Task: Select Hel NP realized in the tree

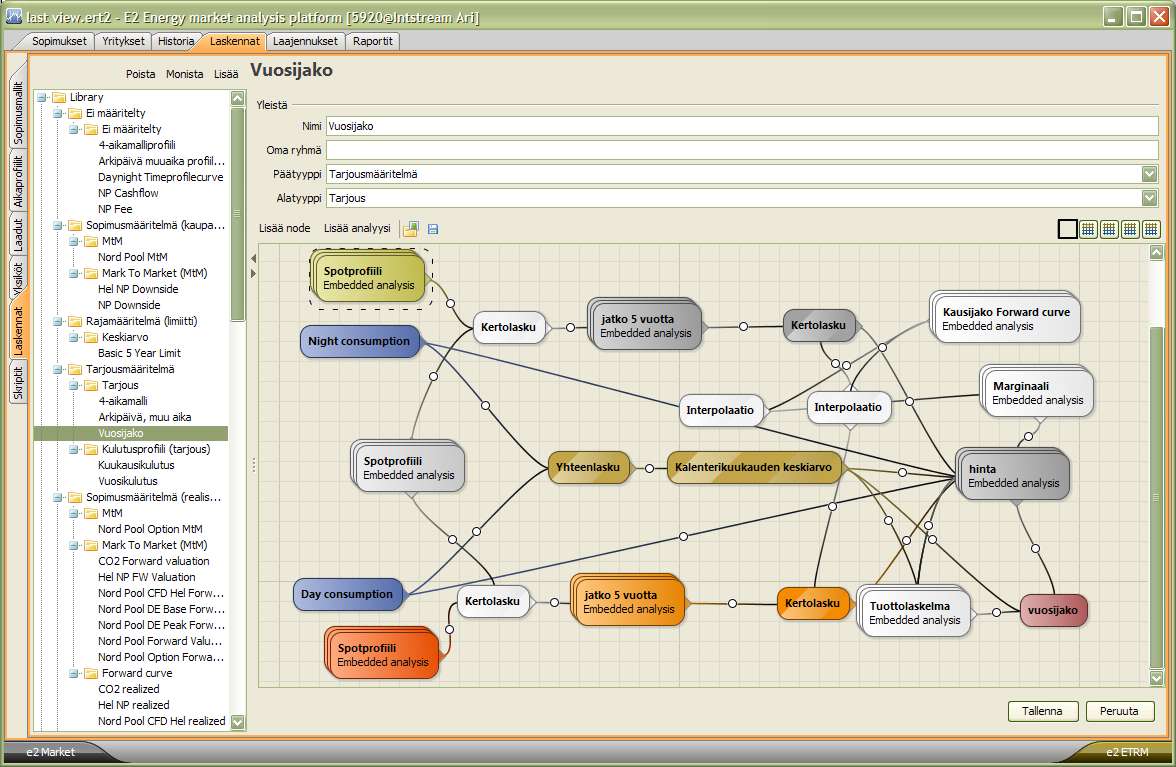Action: point(134,705)
